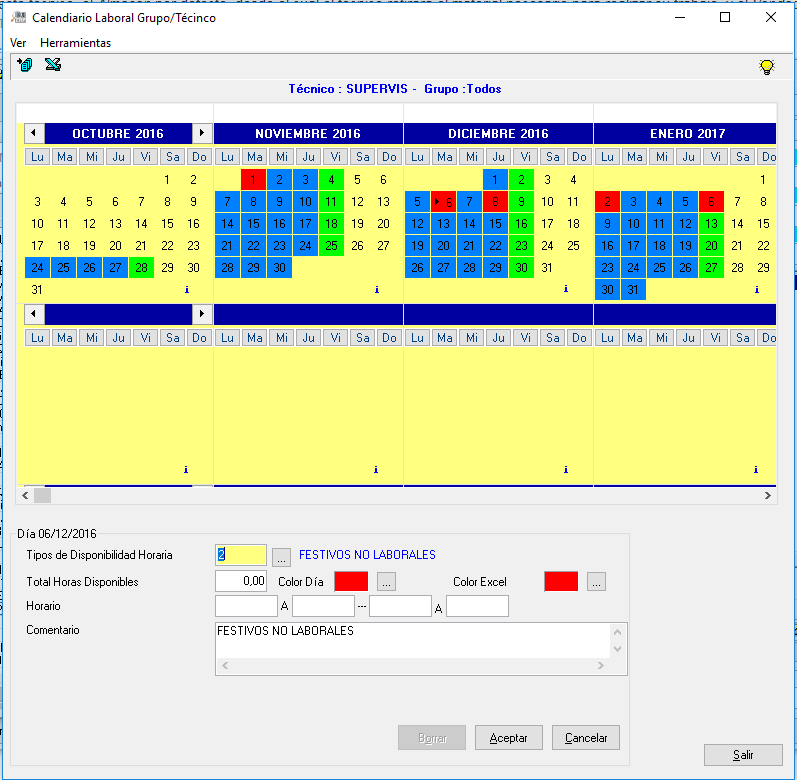The image size is (797, 780).
Task: Click the light bulb help icon
Action: 766,67
